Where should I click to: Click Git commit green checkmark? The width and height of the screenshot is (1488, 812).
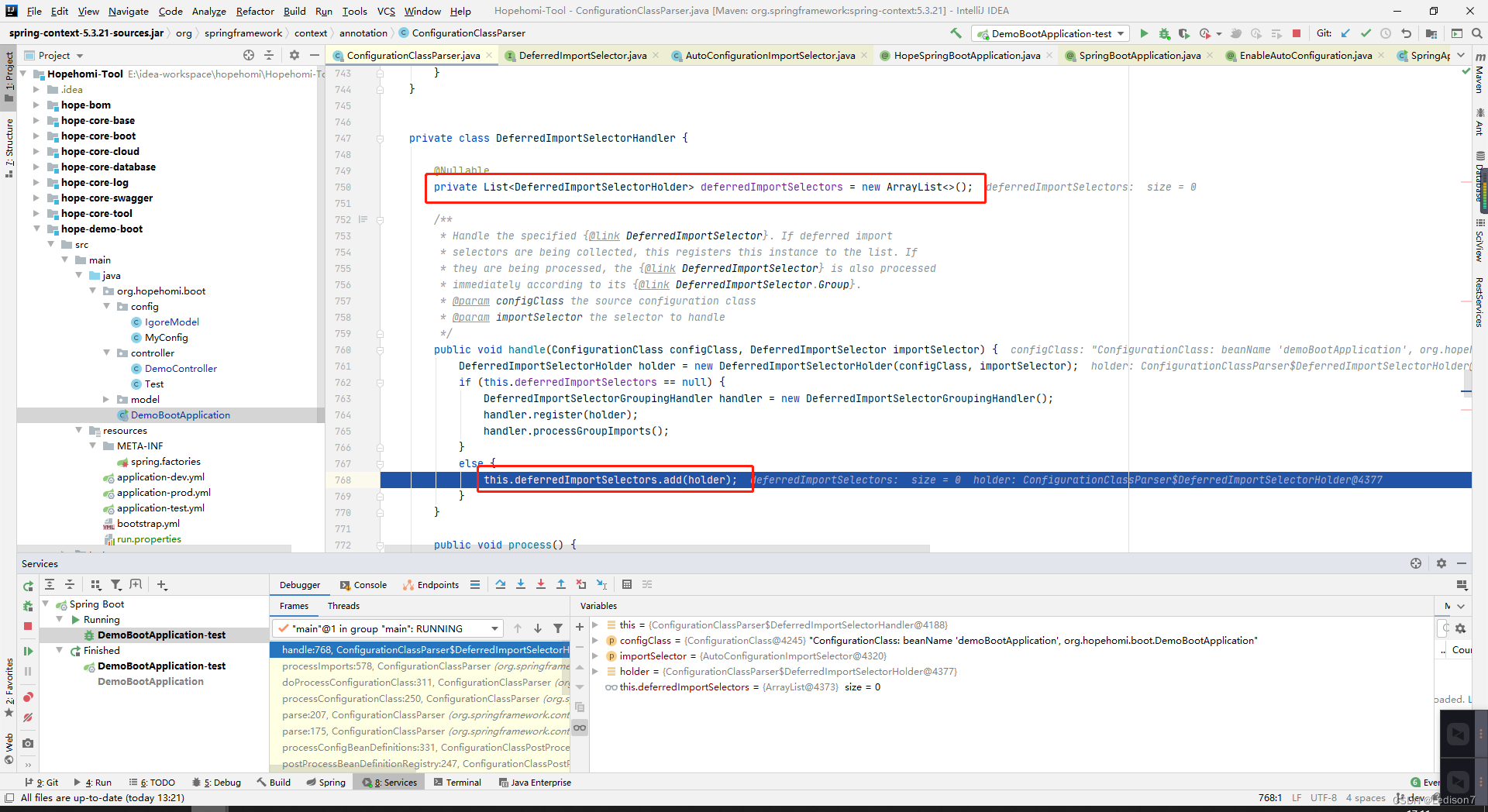[x=1366, y=33]
